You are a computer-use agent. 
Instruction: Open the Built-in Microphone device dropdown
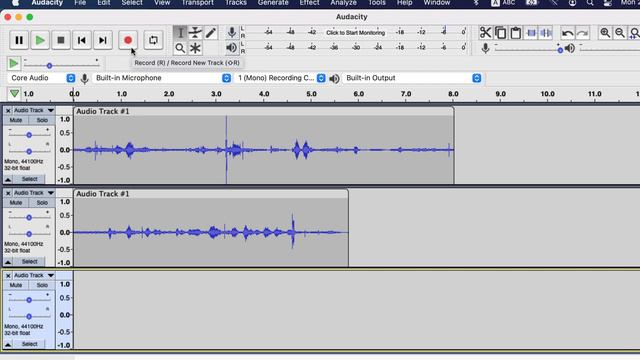[162, 78]
